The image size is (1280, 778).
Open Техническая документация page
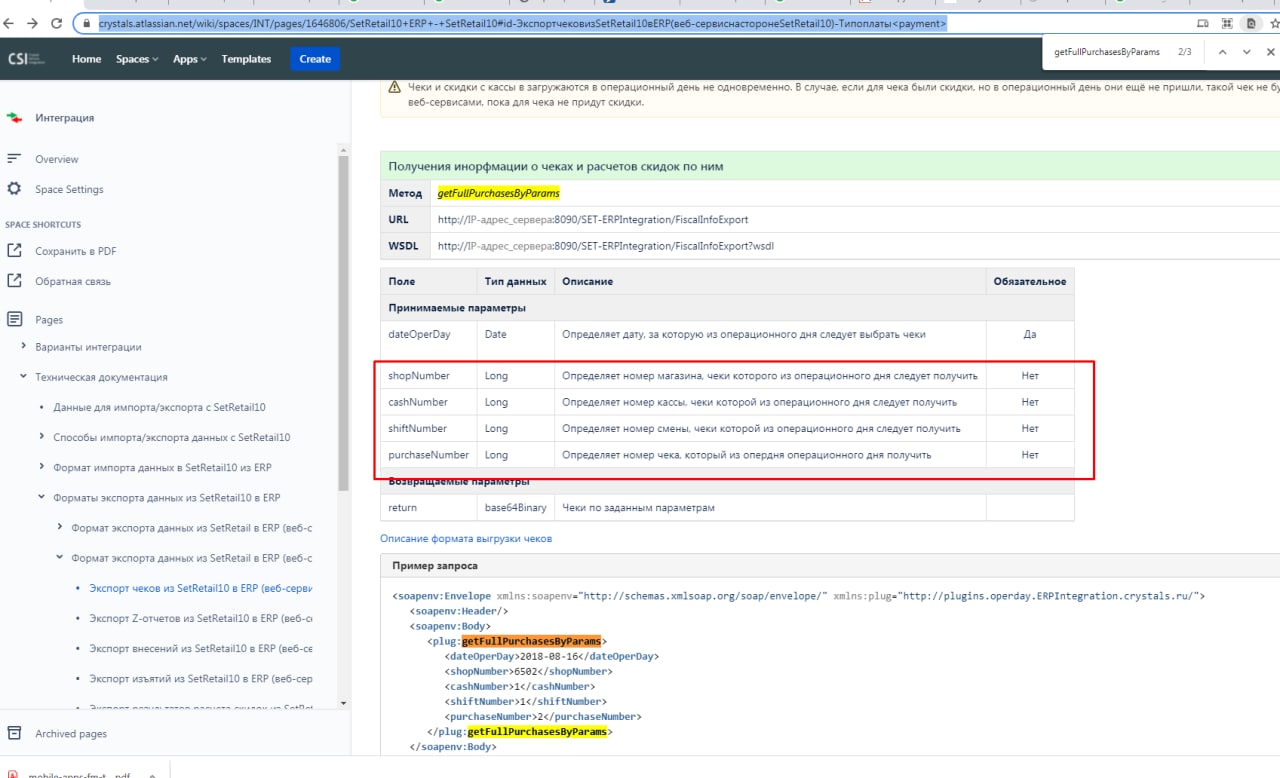101,377
